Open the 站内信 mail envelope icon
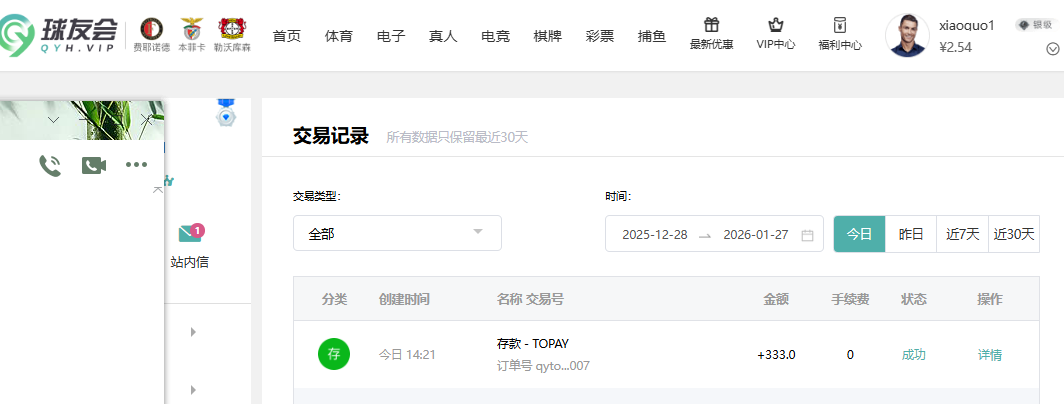The width and height of the screenshot is (1064, 404). pos(189,234)
